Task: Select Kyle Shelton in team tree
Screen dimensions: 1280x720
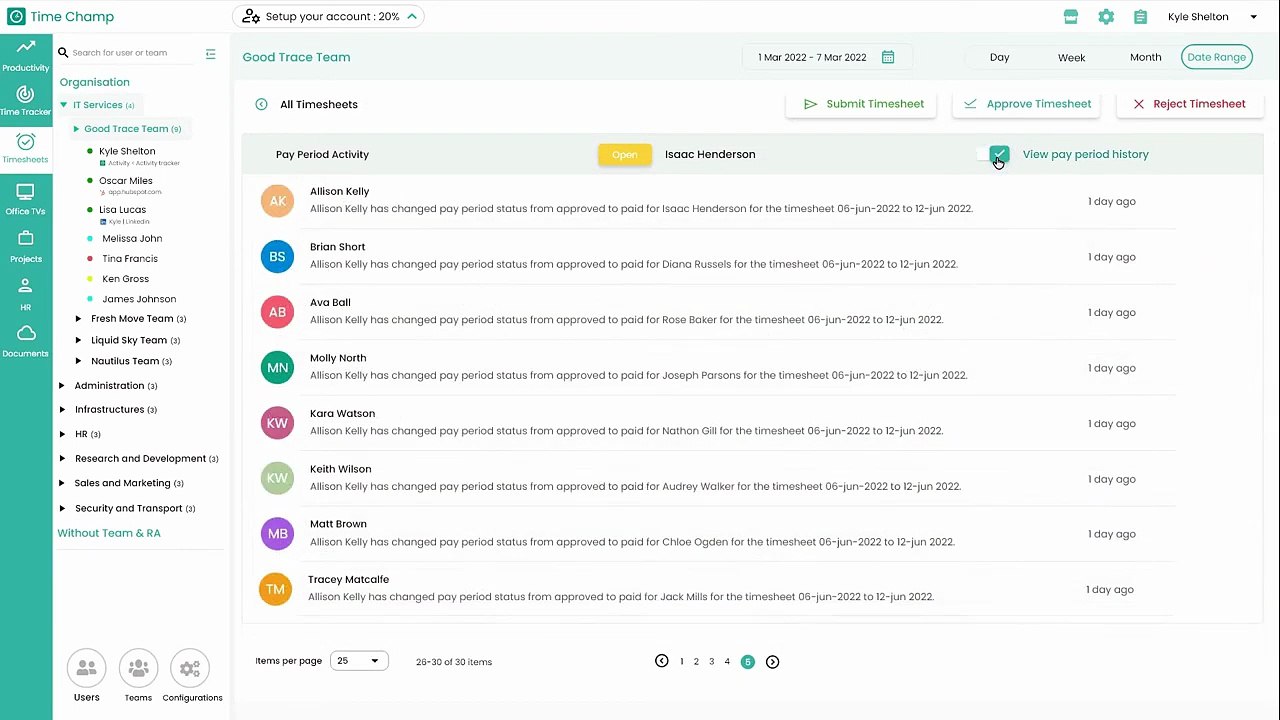Action: point(127,152)
